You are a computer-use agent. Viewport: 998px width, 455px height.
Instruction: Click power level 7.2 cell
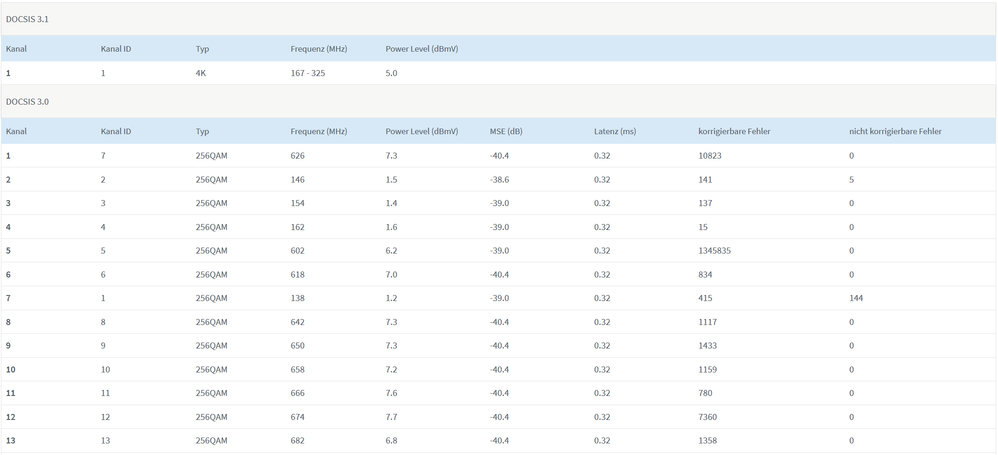coord(391,370)
